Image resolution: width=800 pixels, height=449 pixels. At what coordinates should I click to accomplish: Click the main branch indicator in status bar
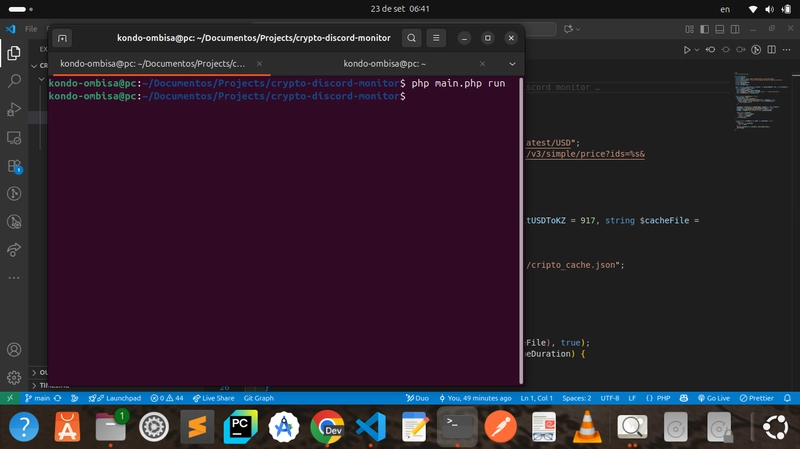coord(38,398)
